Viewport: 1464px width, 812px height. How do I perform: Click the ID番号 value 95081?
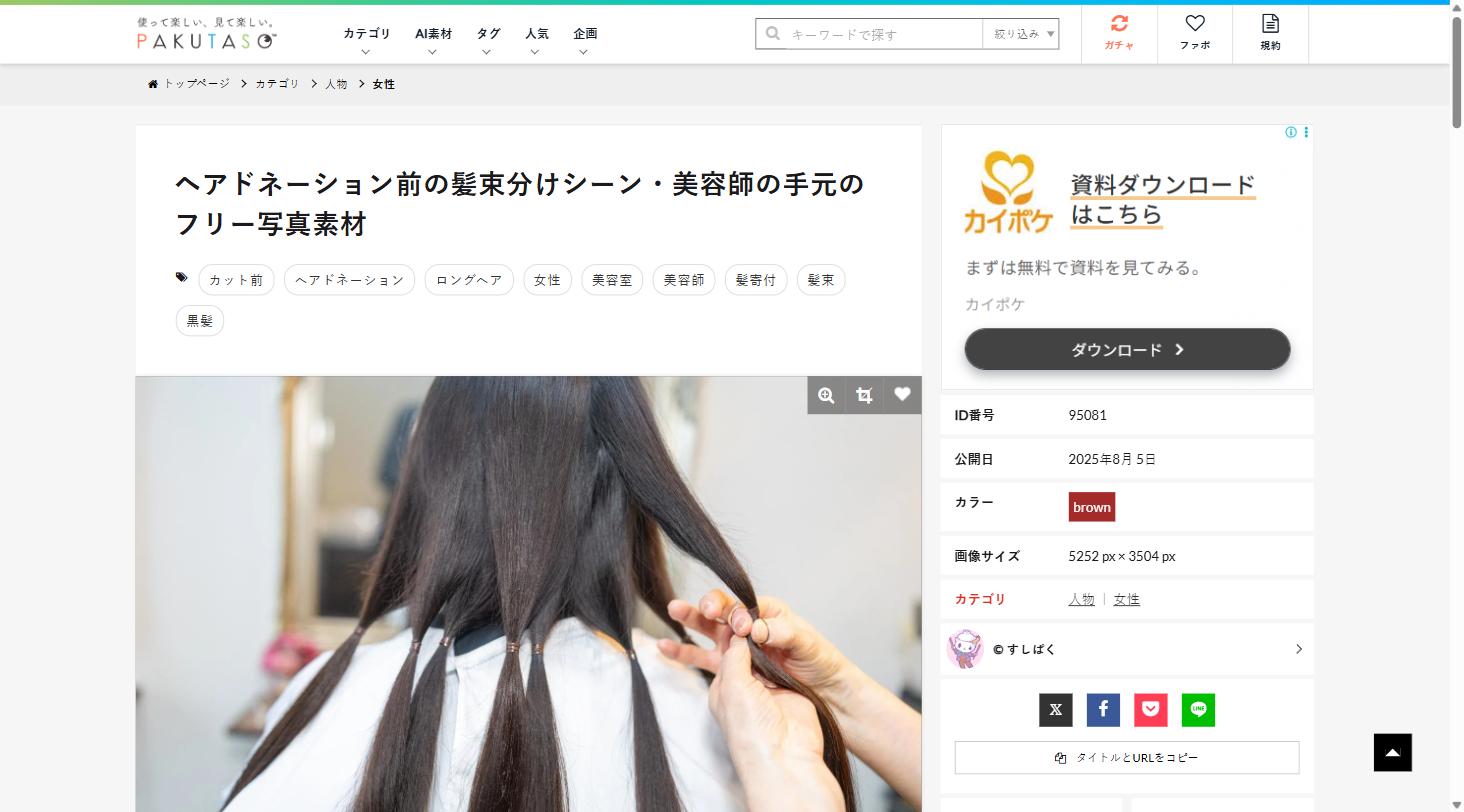pos(1087,415)
